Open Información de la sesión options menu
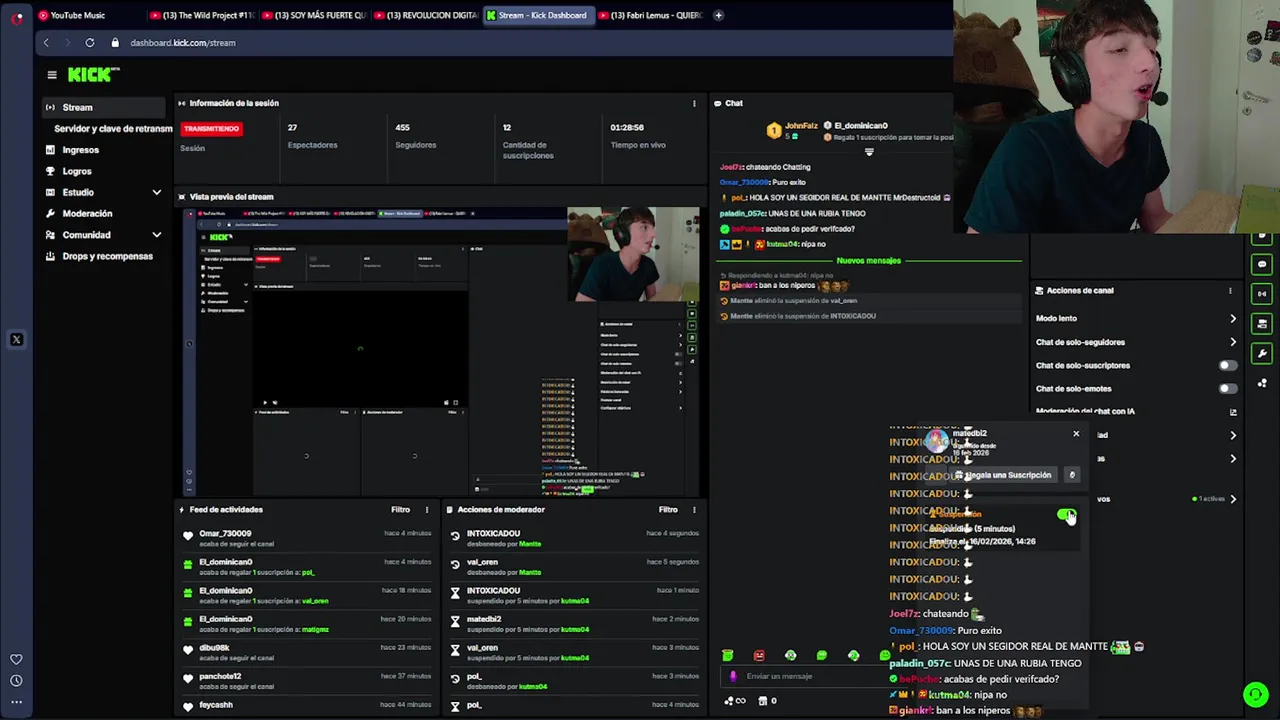 click(x=694, y=103)
